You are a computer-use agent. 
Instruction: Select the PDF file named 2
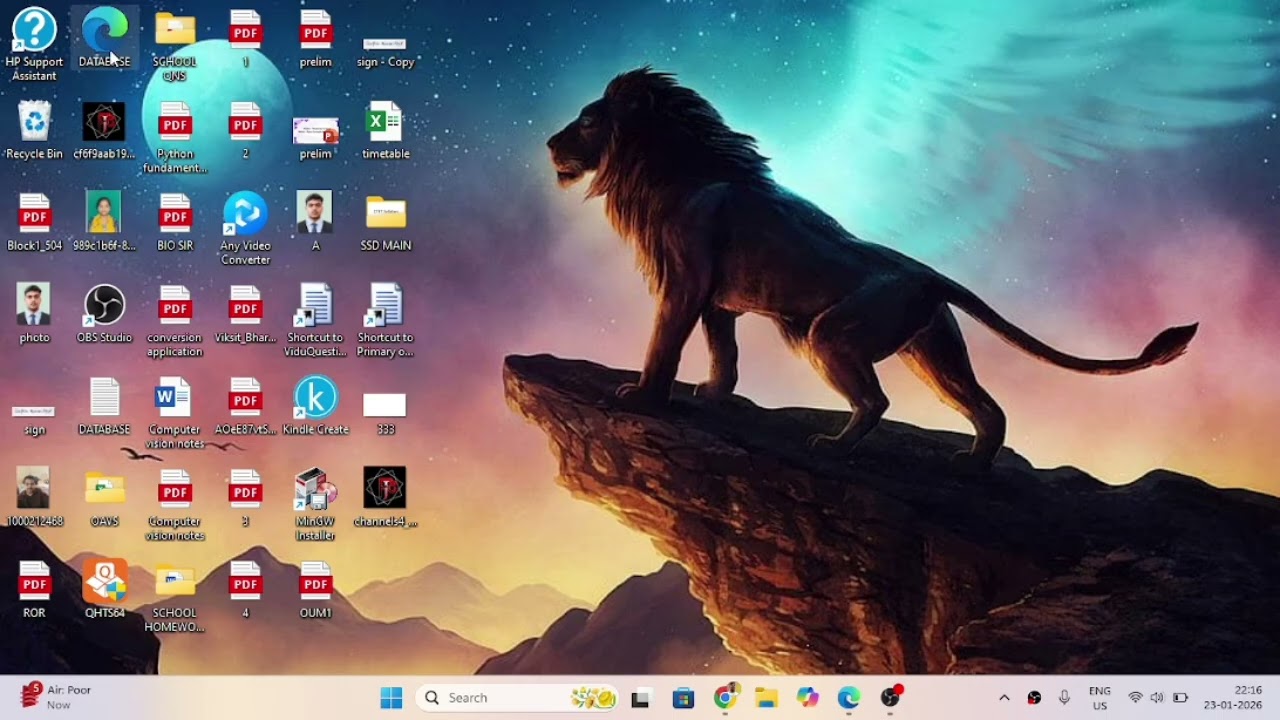pyautogui.click(x=245, y=130)
